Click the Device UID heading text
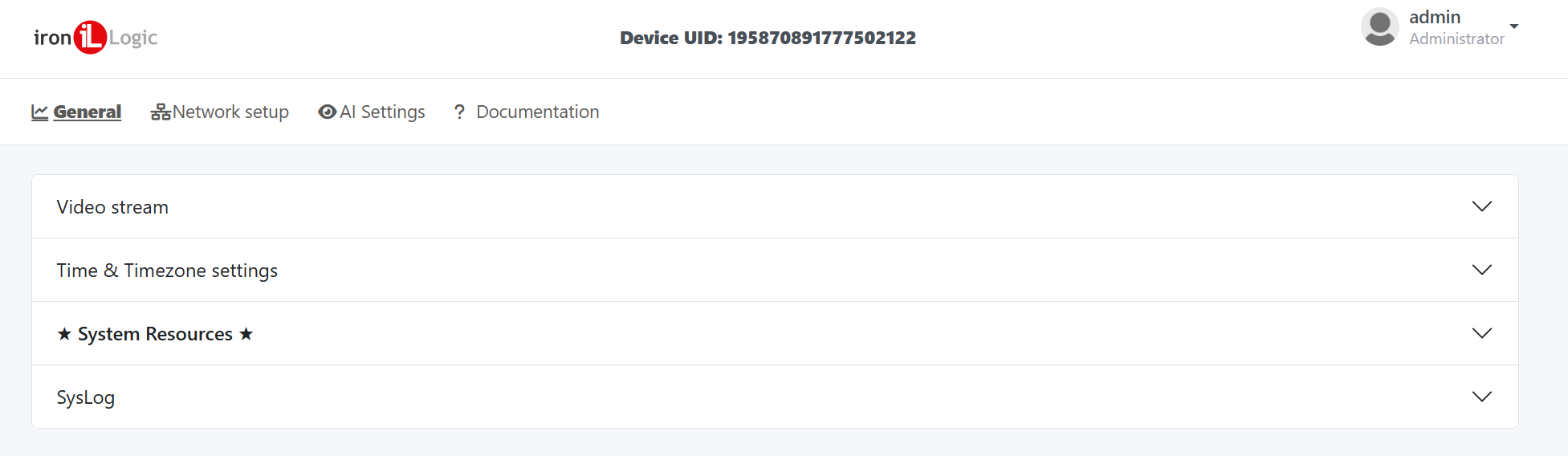Screen dimensions: 1568x456 click(x=768, y=38)
